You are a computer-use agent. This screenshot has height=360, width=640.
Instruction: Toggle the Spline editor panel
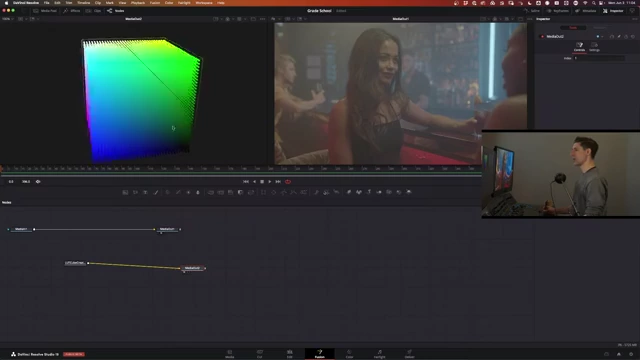point(532,11)
